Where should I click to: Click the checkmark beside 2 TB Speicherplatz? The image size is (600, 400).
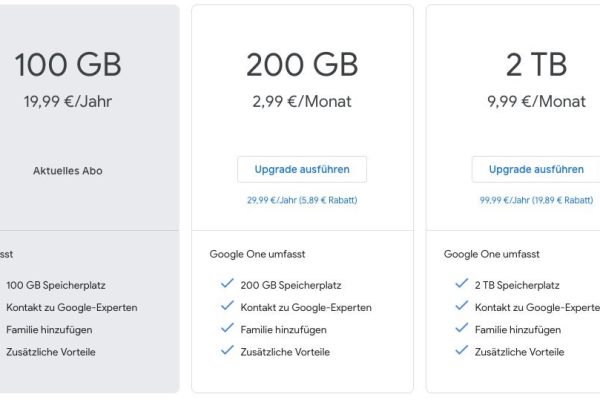(x=461, y=284)
